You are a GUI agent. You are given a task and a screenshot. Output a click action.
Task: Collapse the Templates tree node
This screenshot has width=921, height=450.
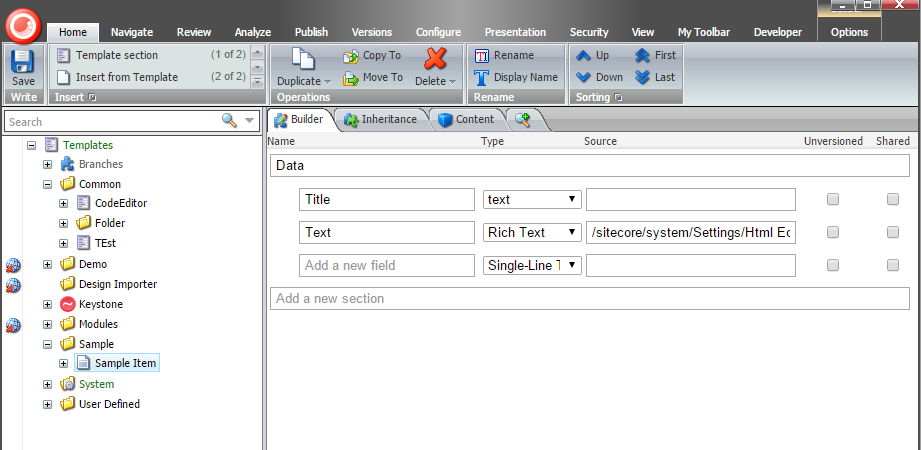tap(32, 145)
